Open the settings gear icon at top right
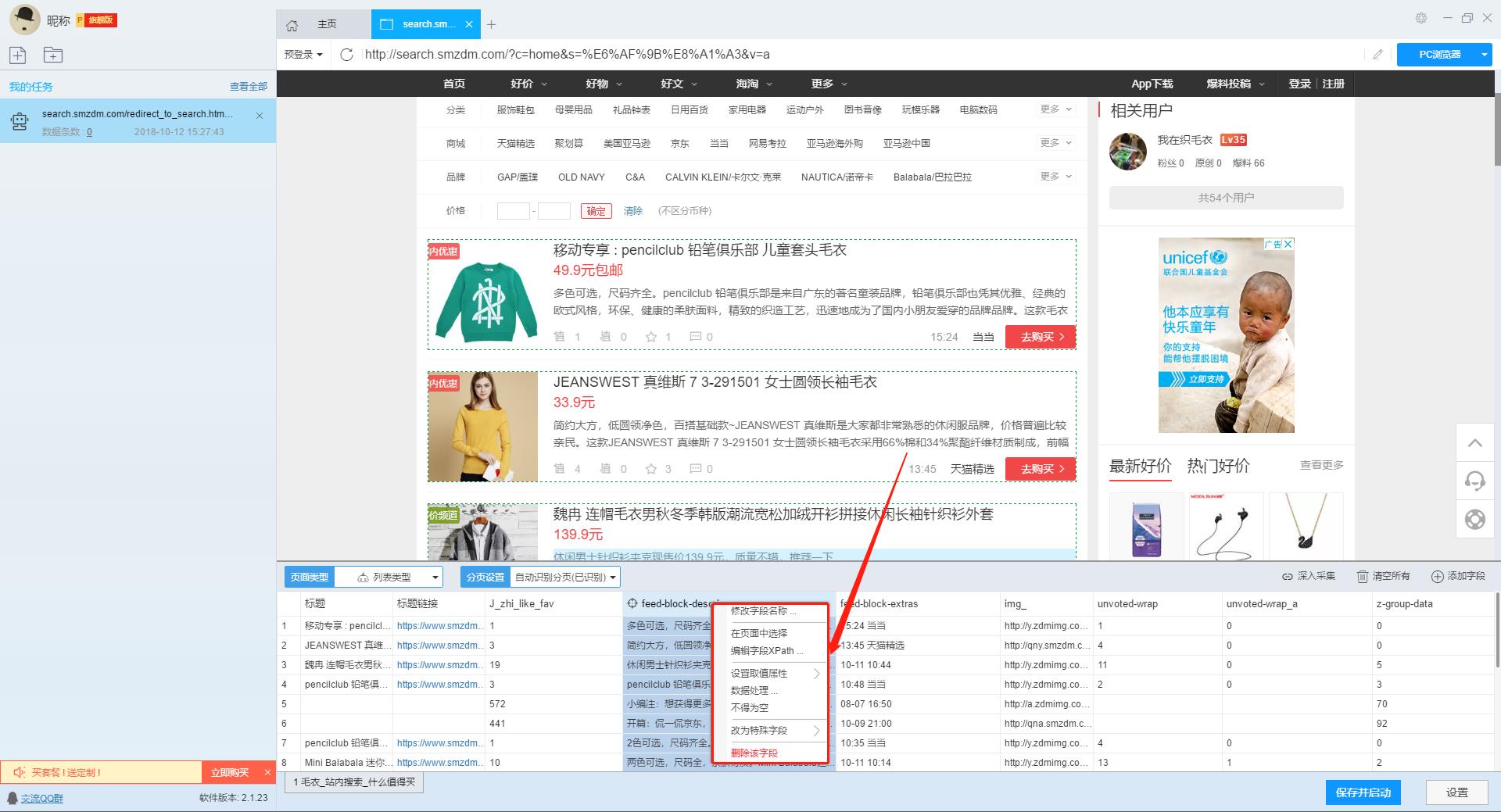 (1421, 18)
